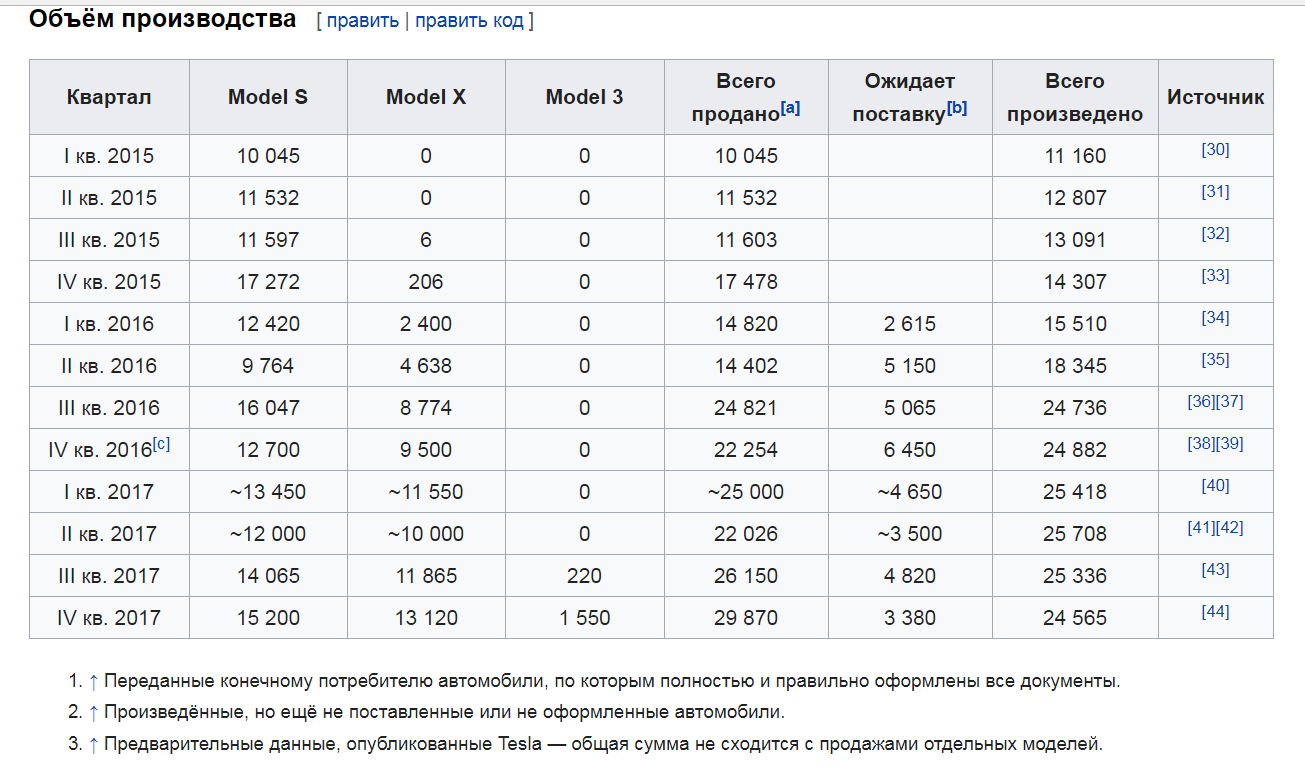1305x771 pixels.
Task: Click the "Объём производства" section heading
Action: point(162,19)
